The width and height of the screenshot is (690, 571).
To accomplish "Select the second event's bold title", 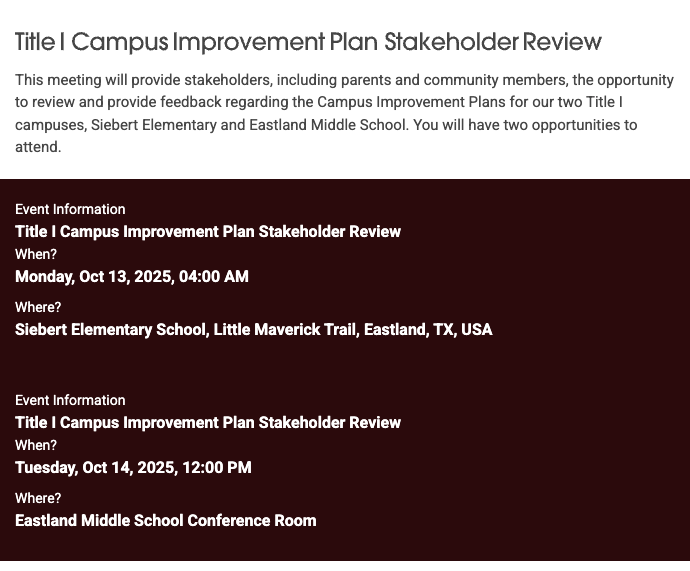I will [x=208, y=423].
